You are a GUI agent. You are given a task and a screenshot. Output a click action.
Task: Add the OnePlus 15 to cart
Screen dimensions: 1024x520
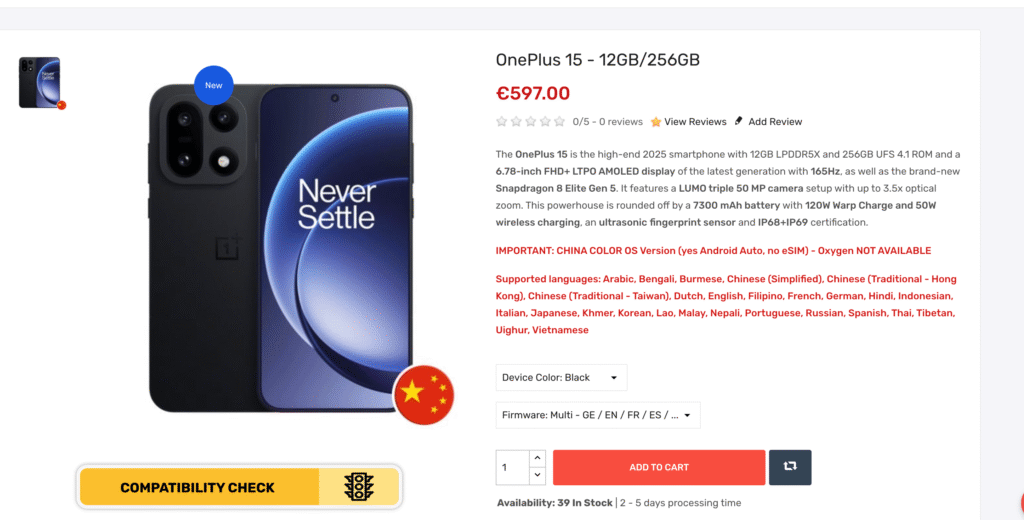pyautogui.click(x=659, y=467)
